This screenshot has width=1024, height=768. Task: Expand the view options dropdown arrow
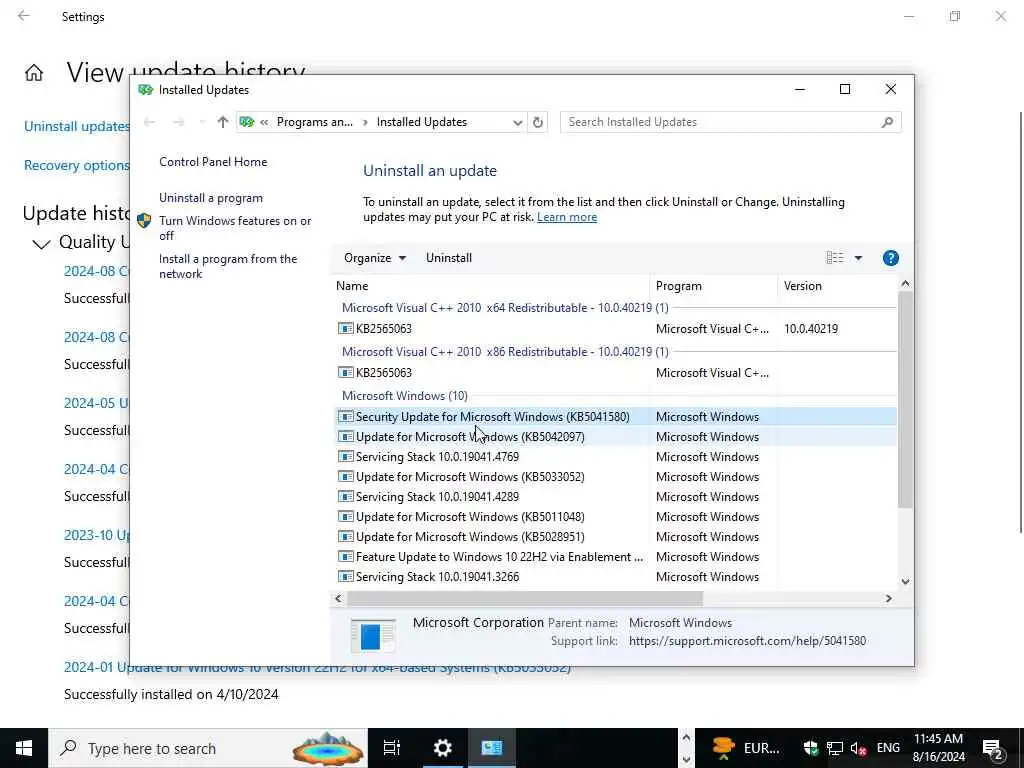(858, 258)
